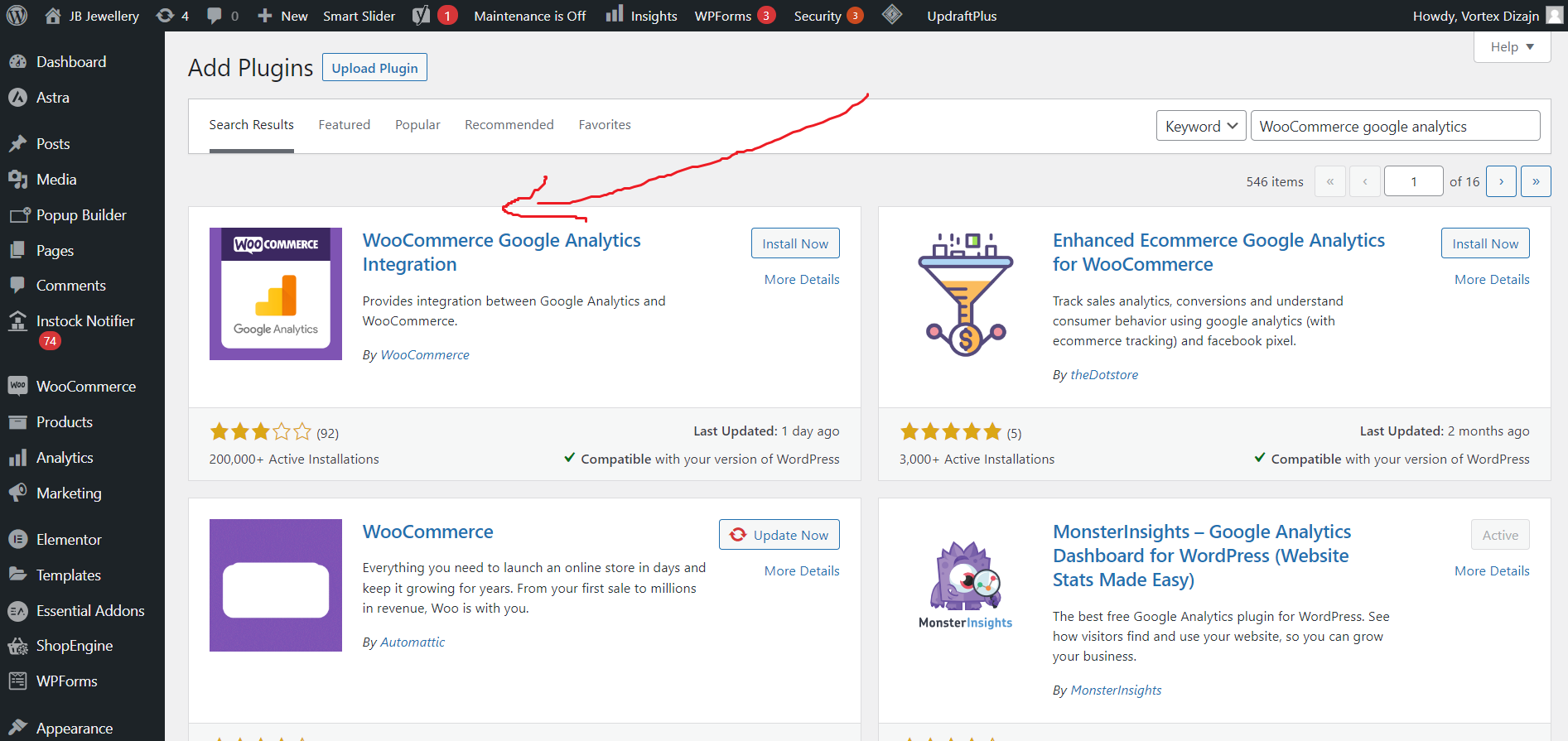Open Smart Slider admin bar menu
1568x741 pixels.
point(359,16)
